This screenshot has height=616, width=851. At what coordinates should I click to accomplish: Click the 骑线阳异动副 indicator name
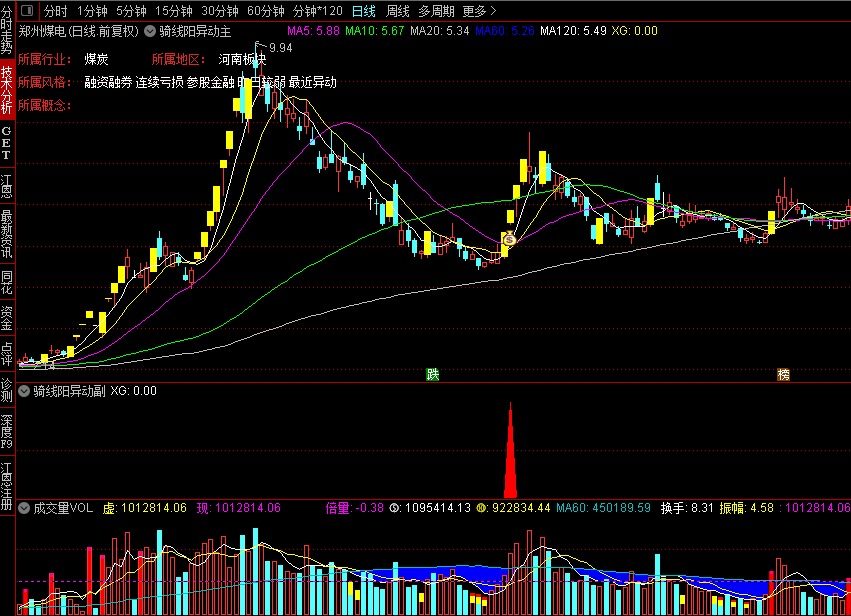coord(69,391)
